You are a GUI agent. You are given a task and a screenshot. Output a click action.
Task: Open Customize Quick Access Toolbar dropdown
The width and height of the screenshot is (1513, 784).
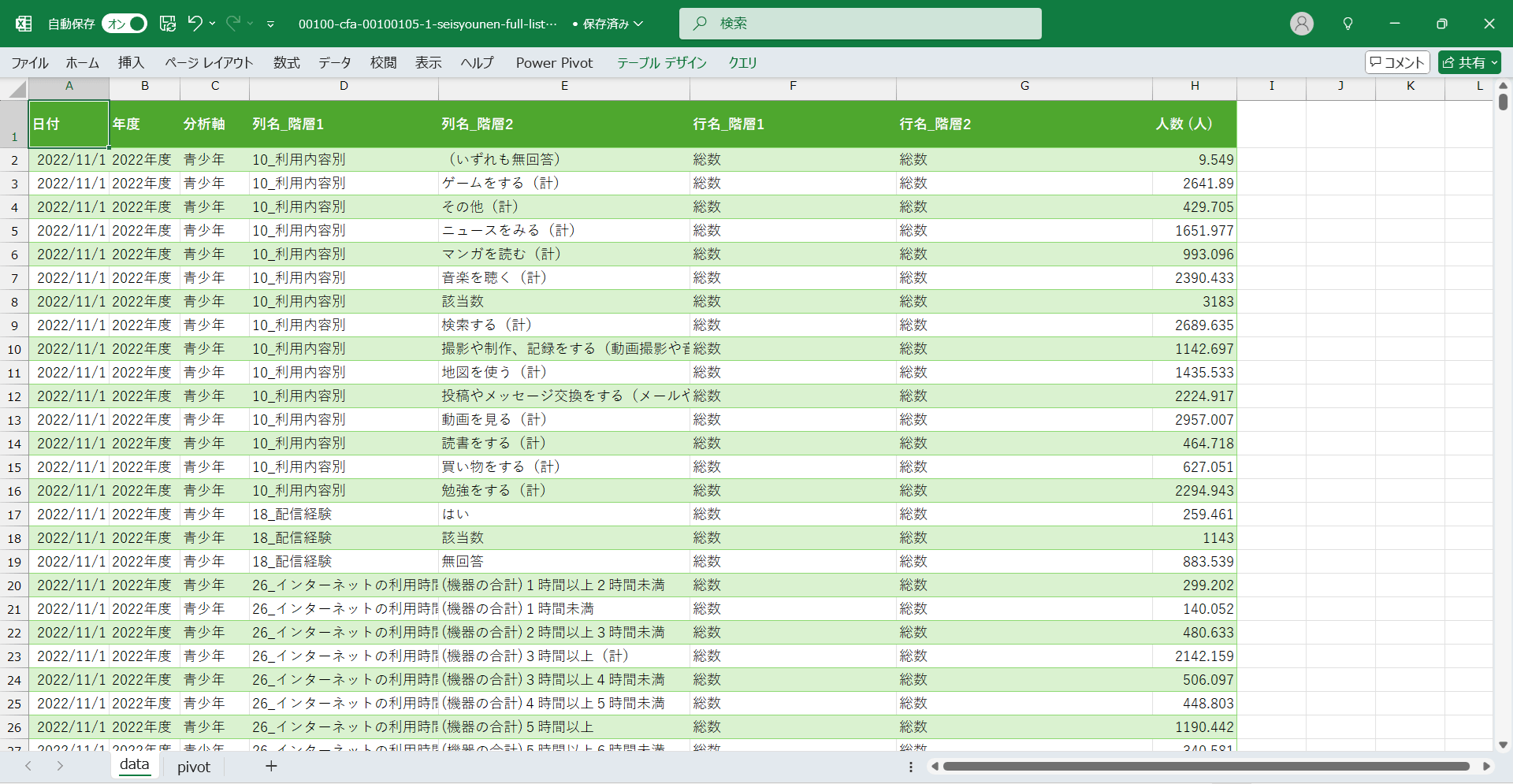tap(270, 24)
